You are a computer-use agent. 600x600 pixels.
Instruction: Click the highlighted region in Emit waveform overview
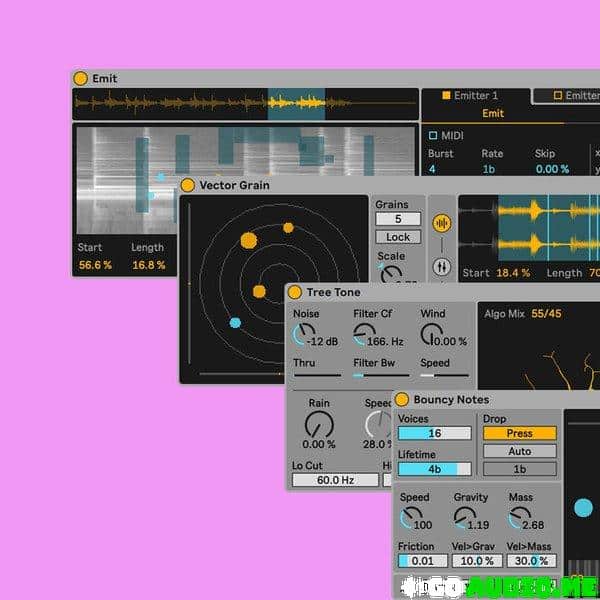click(x=297, y=104)
